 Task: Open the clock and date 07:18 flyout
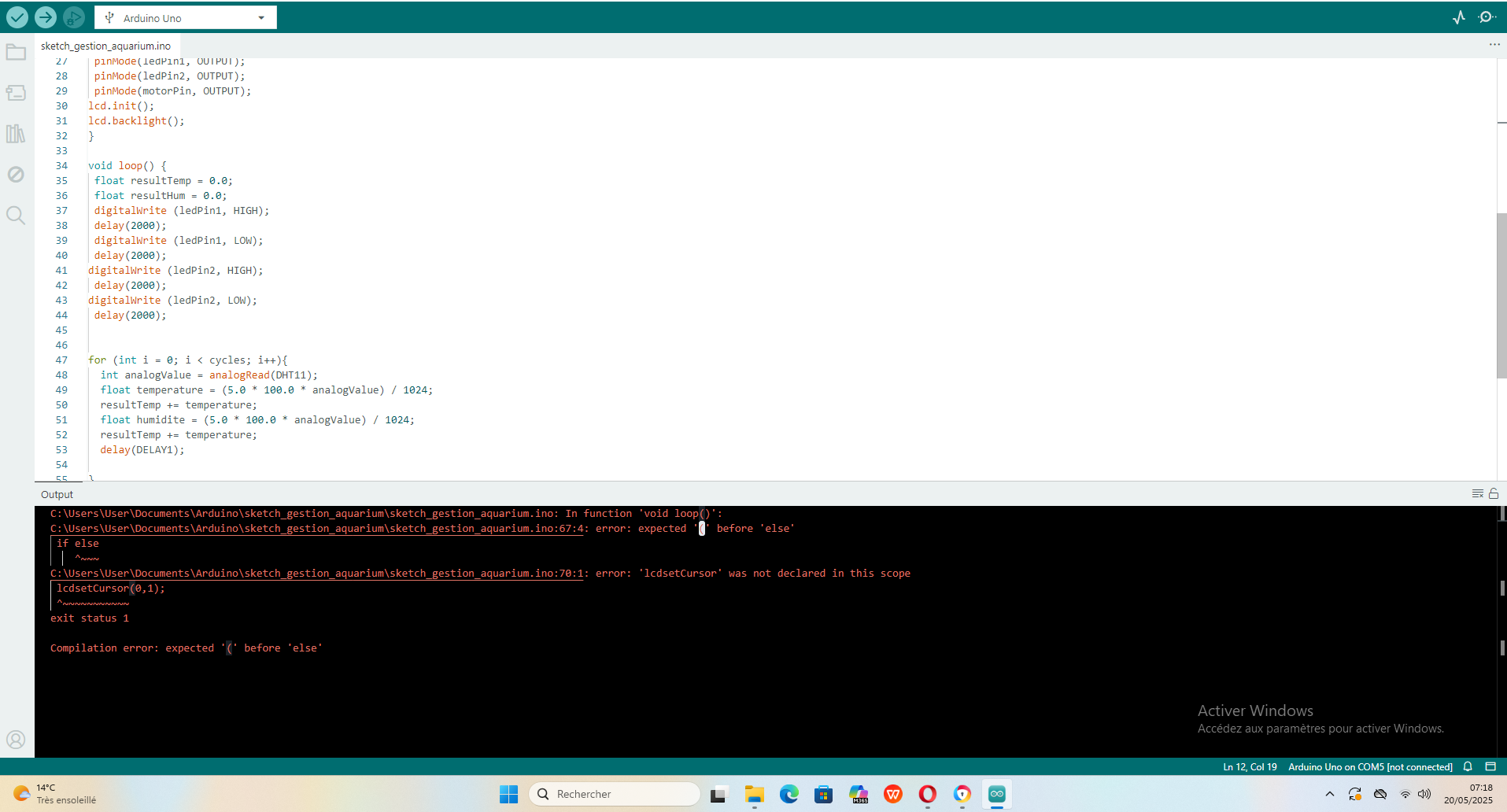pos(1468,794)
